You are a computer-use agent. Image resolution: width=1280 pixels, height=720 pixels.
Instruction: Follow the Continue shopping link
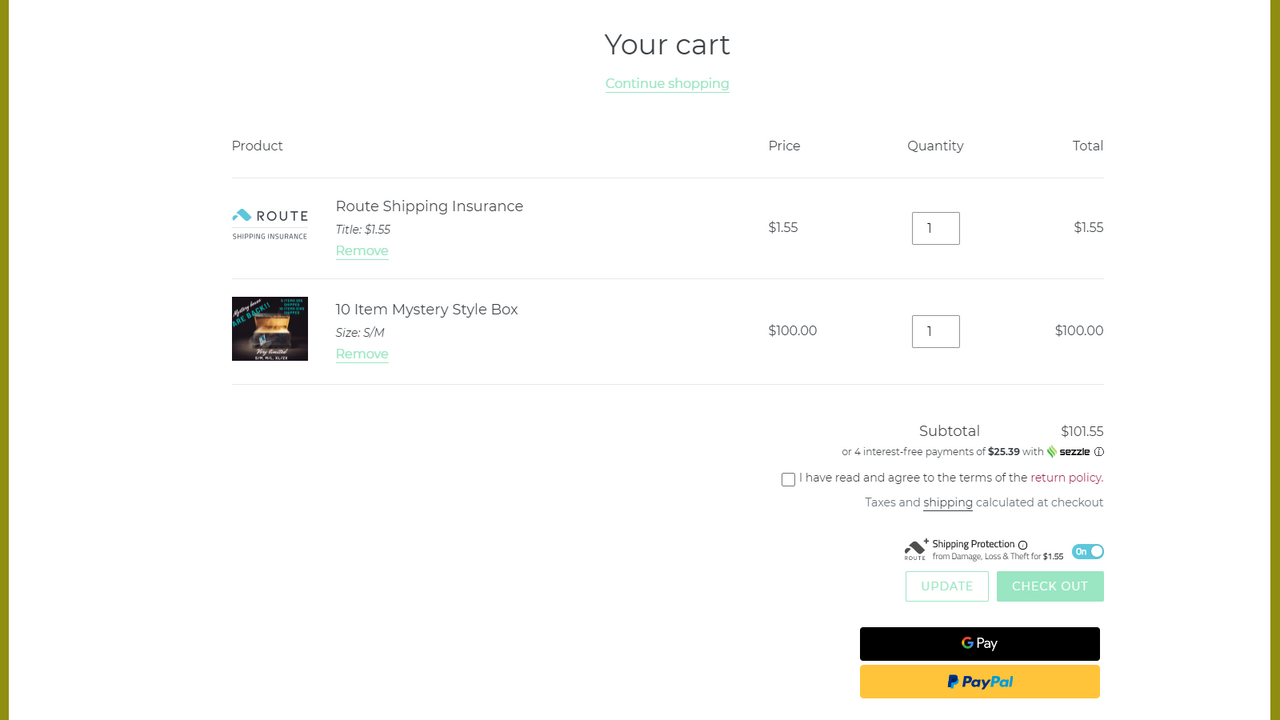[667, 83]
